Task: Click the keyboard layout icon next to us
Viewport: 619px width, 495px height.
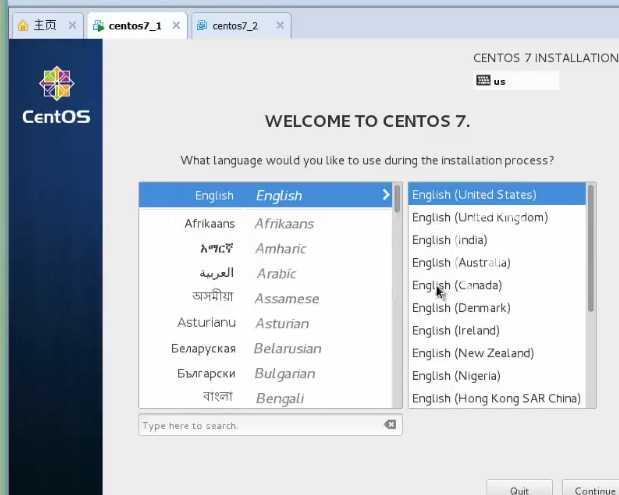Action: 483,81
